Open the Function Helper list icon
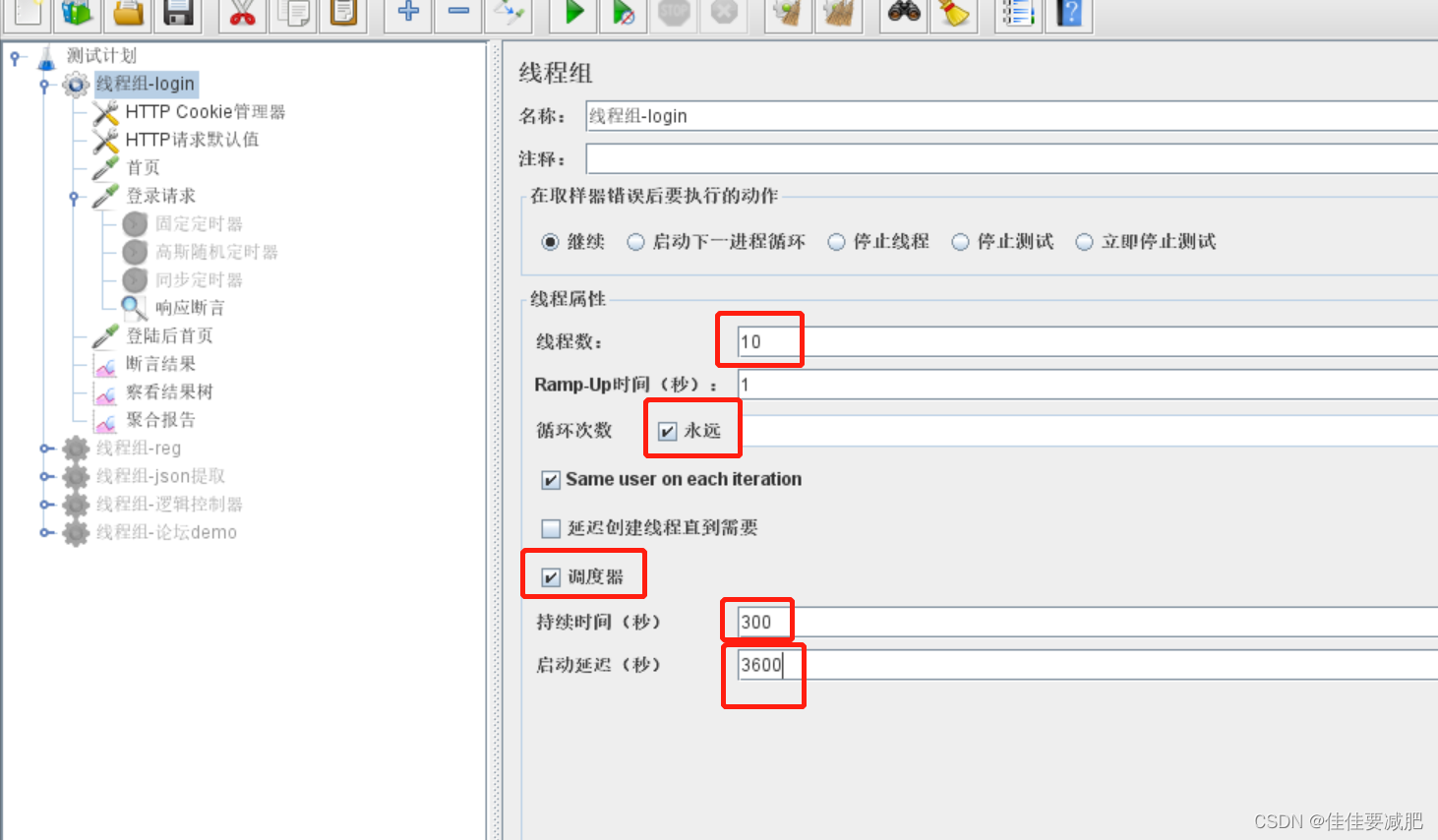Viewport: 1438px width, 840px height. click(x=1018, y=12)
